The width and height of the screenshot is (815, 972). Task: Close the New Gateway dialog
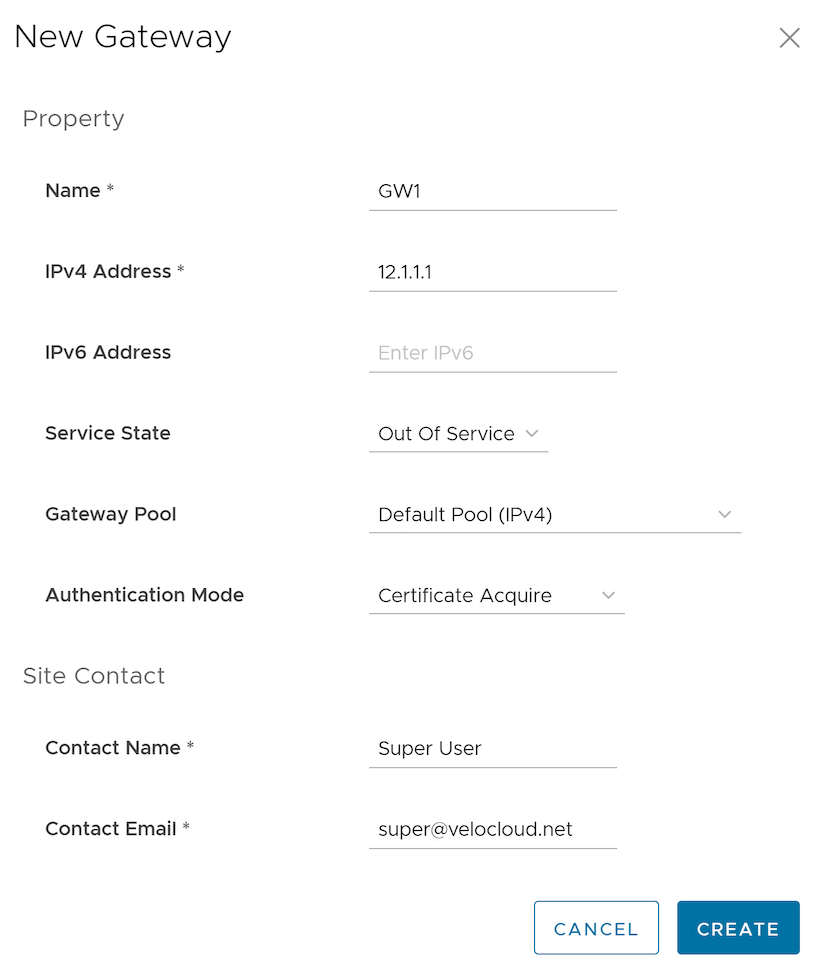789,38
